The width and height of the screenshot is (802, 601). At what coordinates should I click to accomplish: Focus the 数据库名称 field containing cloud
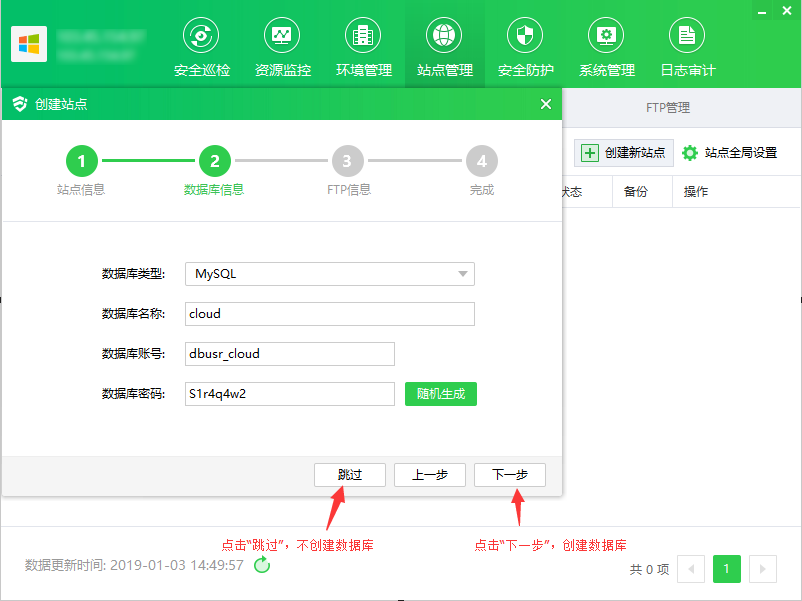coord(330,314)
